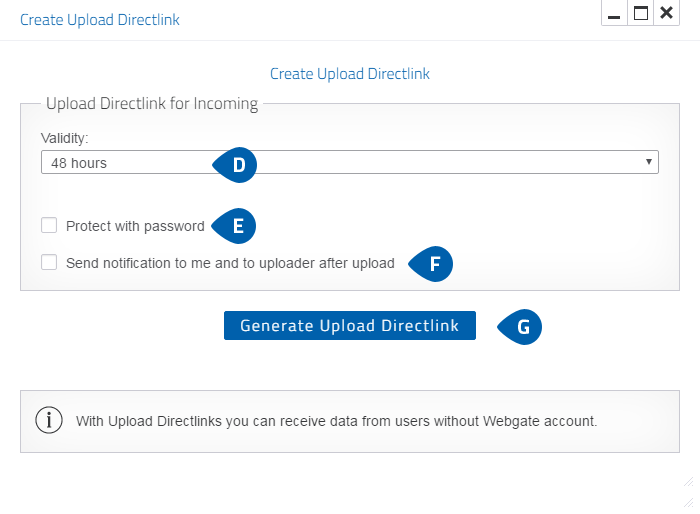Click the blue D callout marker

235,165
